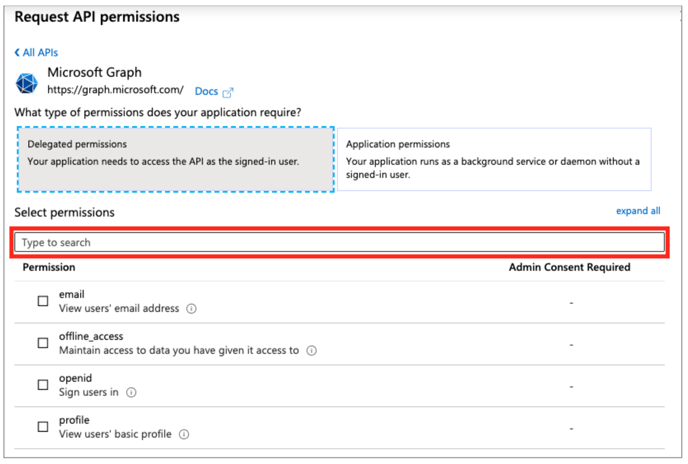Click info icon beside basic profile description

pyautogui.click(x=184, y=435)
